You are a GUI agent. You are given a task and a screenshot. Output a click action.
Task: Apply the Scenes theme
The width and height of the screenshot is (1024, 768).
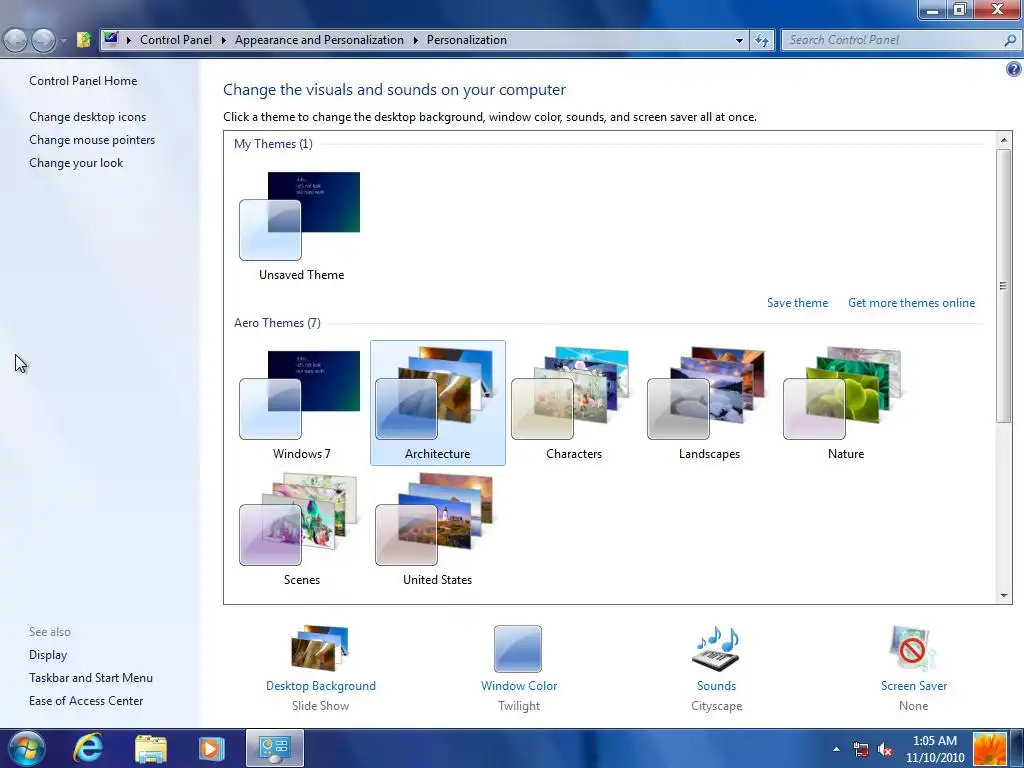[301, 529]
